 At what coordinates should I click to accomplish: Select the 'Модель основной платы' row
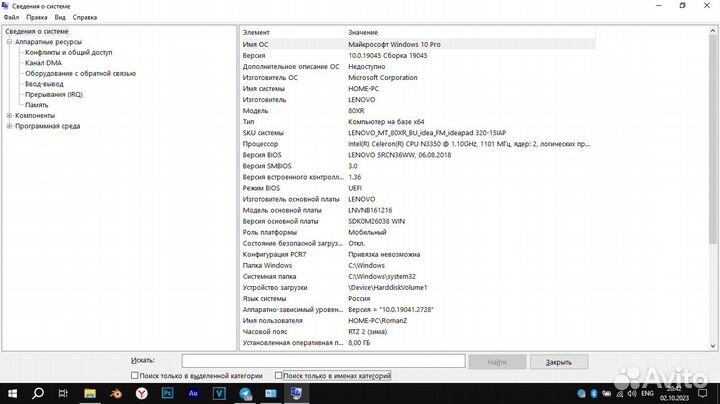(x=418, y=210)
